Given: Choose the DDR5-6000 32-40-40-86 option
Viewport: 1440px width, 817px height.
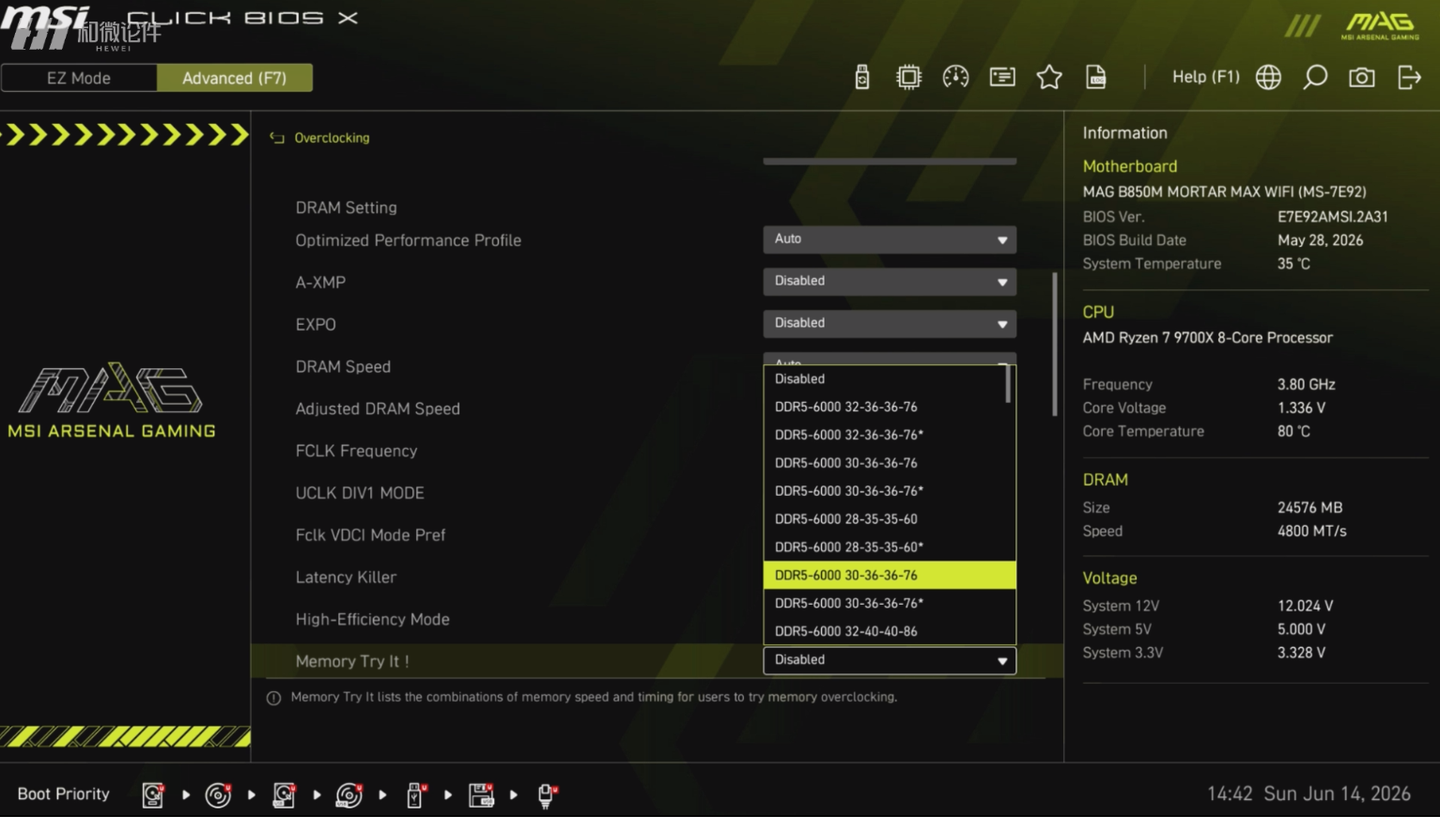Looking at the screenshot, I should click(x=889, y=631).
